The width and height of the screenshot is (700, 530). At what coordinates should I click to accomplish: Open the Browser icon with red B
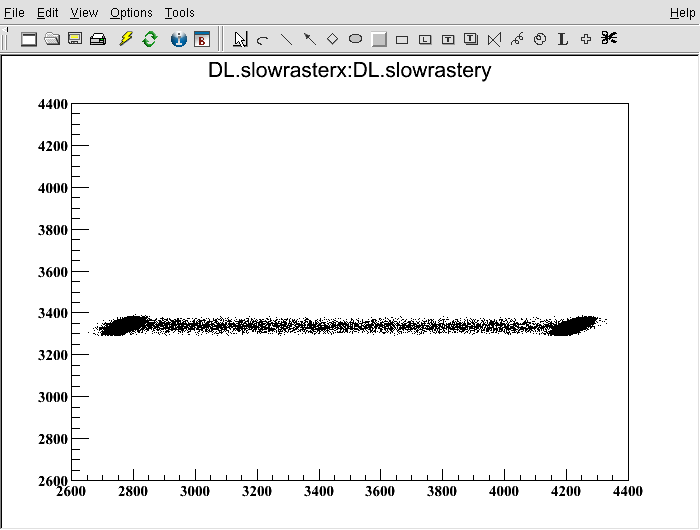[x=202, y=39]
